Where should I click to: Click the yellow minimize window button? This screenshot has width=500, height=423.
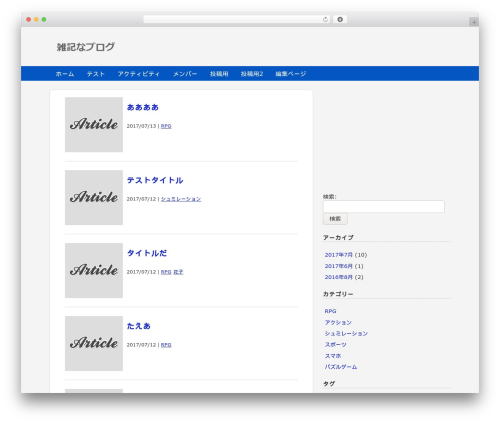pyautogui.click(x=36, y=19)
